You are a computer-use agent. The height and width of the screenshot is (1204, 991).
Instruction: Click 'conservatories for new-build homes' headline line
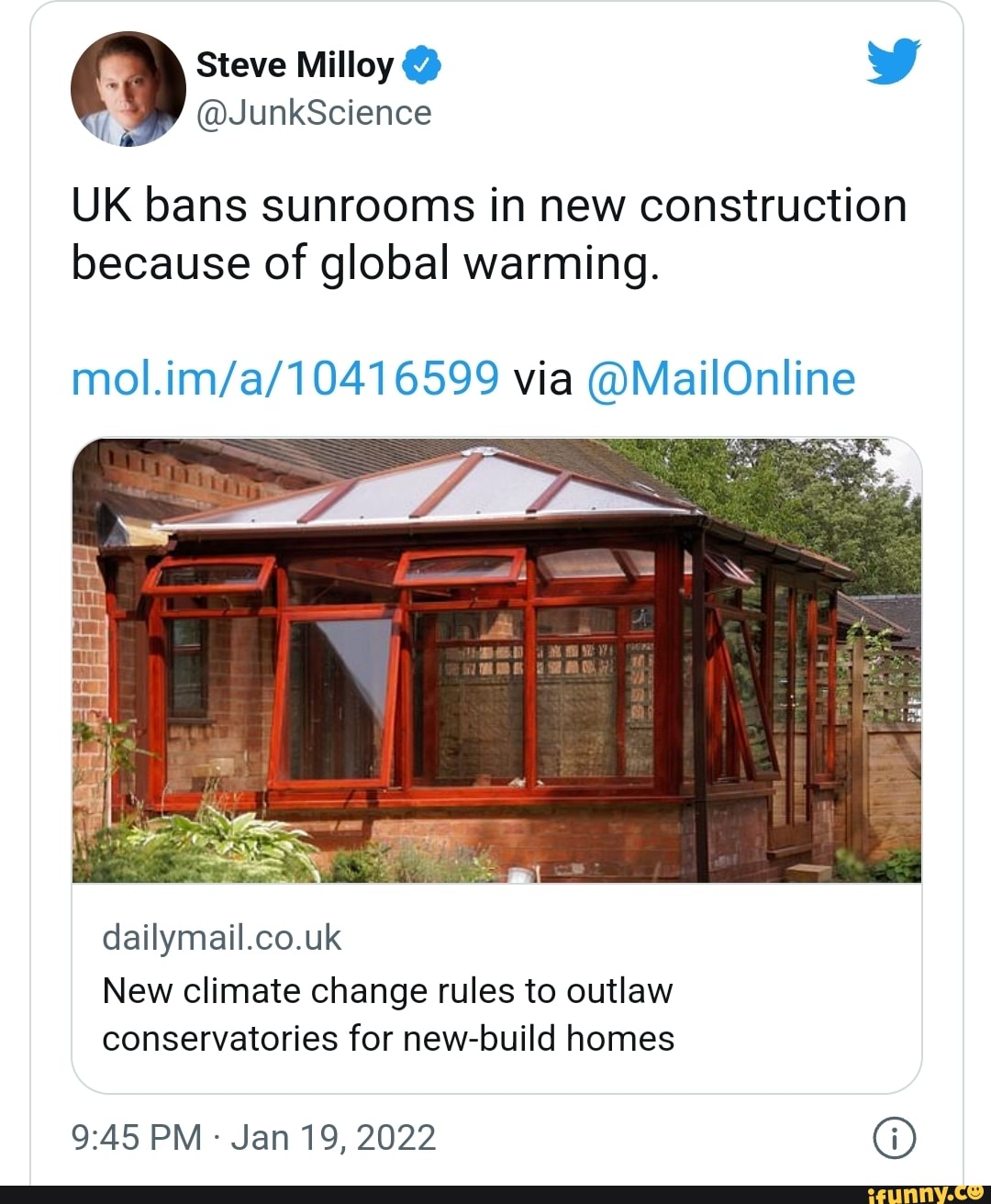(x=388, y=1039)
